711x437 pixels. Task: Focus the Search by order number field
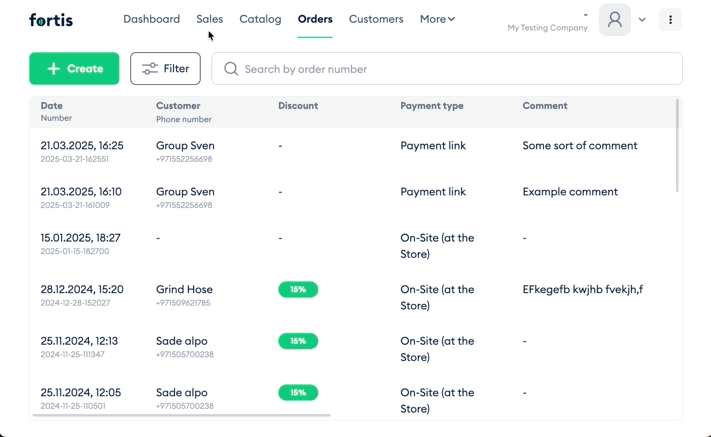click(x=447, y=68)
